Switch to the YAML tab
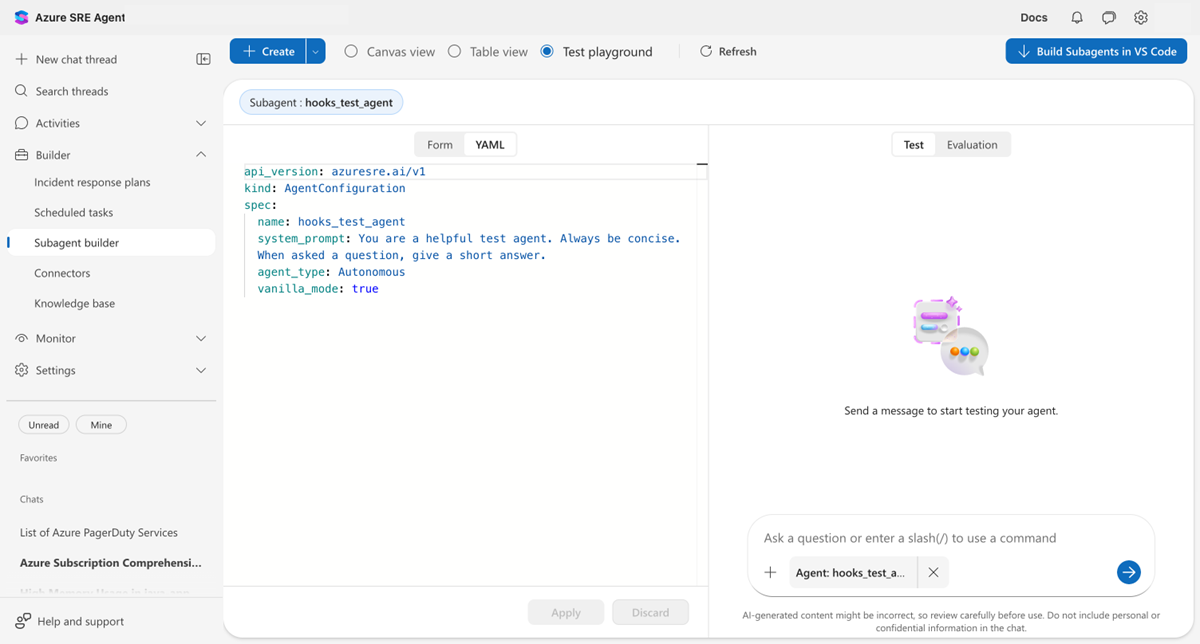This screenshot has height=644, width=1200. [490, 145]
